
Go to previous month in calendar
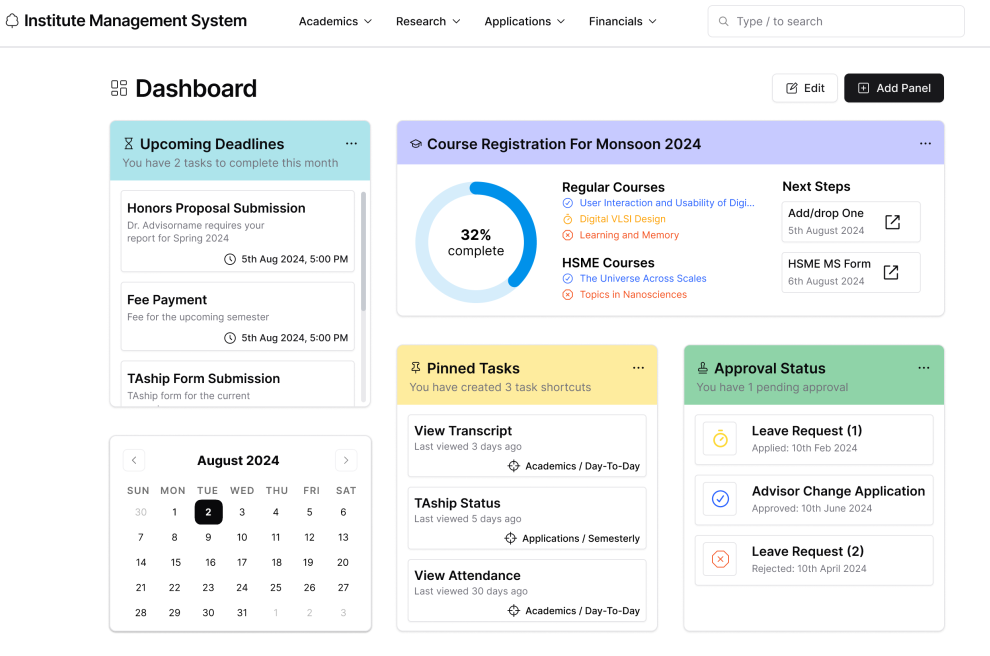click(x=134, y=460)
